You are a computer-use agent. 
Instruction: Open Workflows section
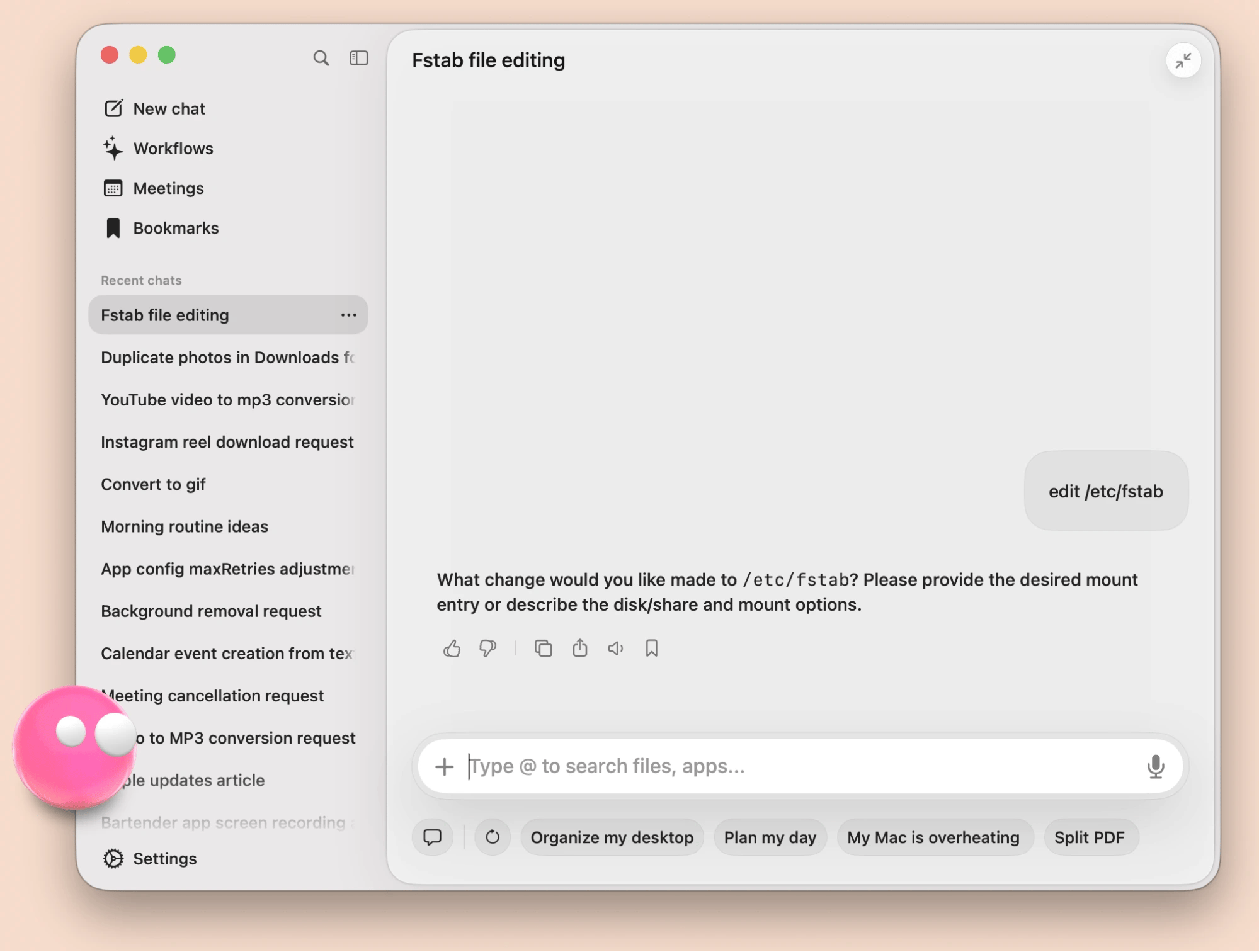(158, 149)
